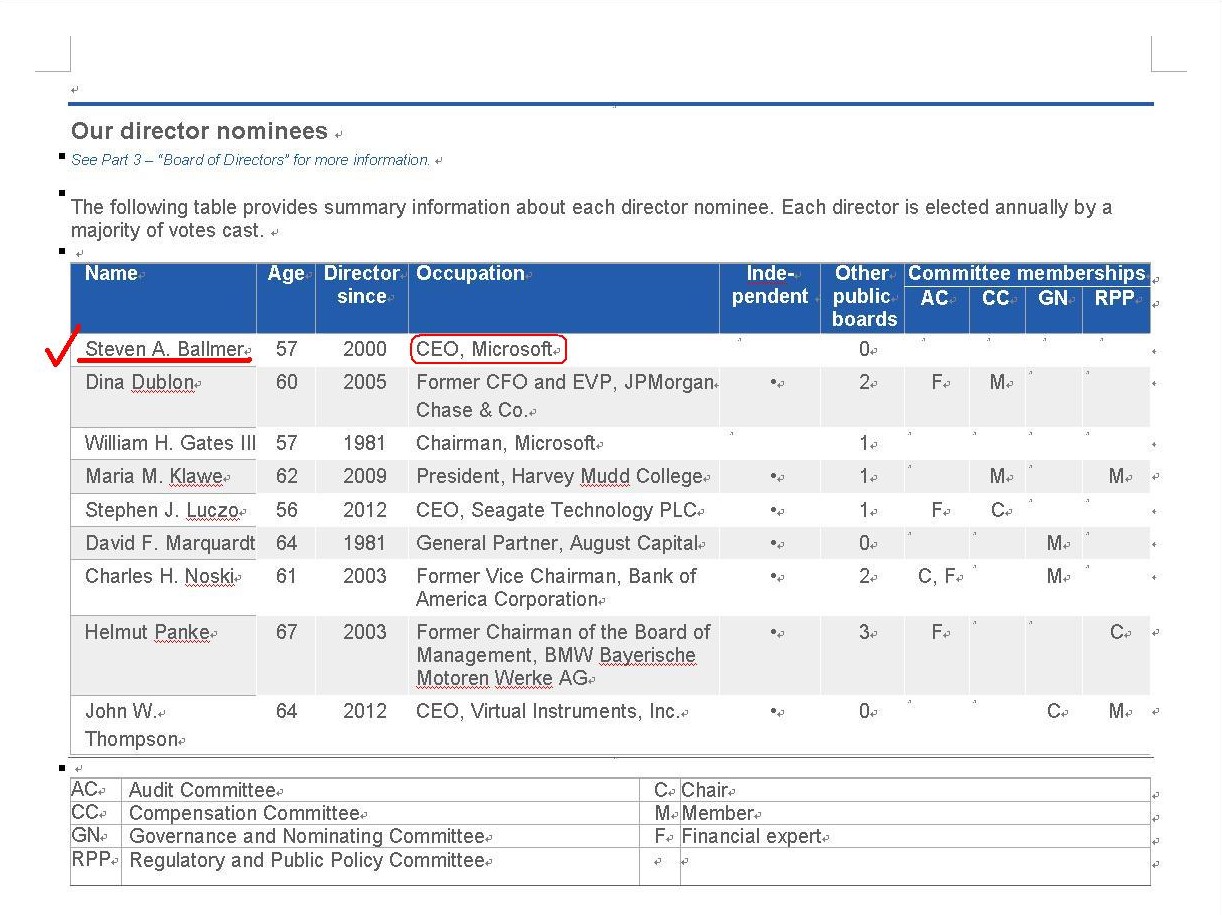The image size is (1222, 915).
Task: Click age "67" in Helmut Panke's row
Action: (286, 632)
